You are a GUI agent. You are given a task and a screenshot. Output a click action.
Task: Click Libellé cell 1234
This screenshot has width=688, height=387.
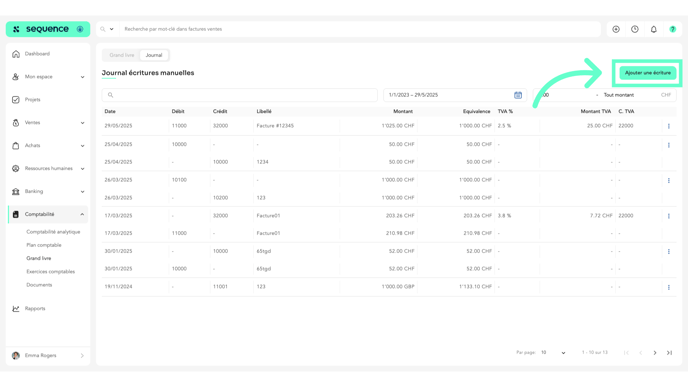(262, 162)
